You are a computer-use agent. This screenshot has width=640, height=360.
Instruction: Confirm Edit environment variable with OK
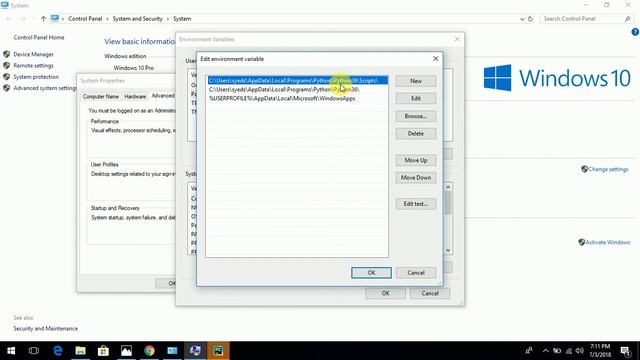click(x=371, y=273)
